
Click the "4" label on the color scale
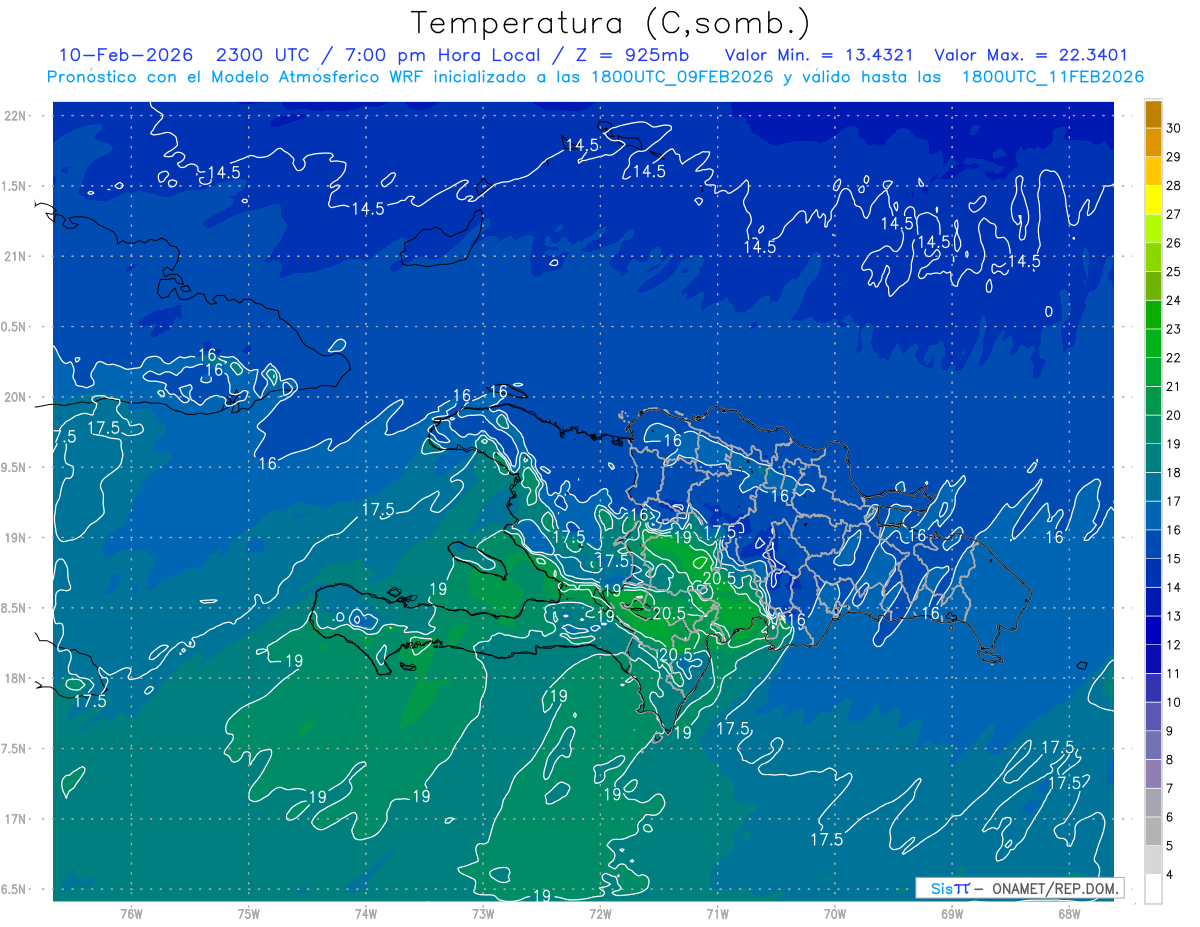(1170, 875)
